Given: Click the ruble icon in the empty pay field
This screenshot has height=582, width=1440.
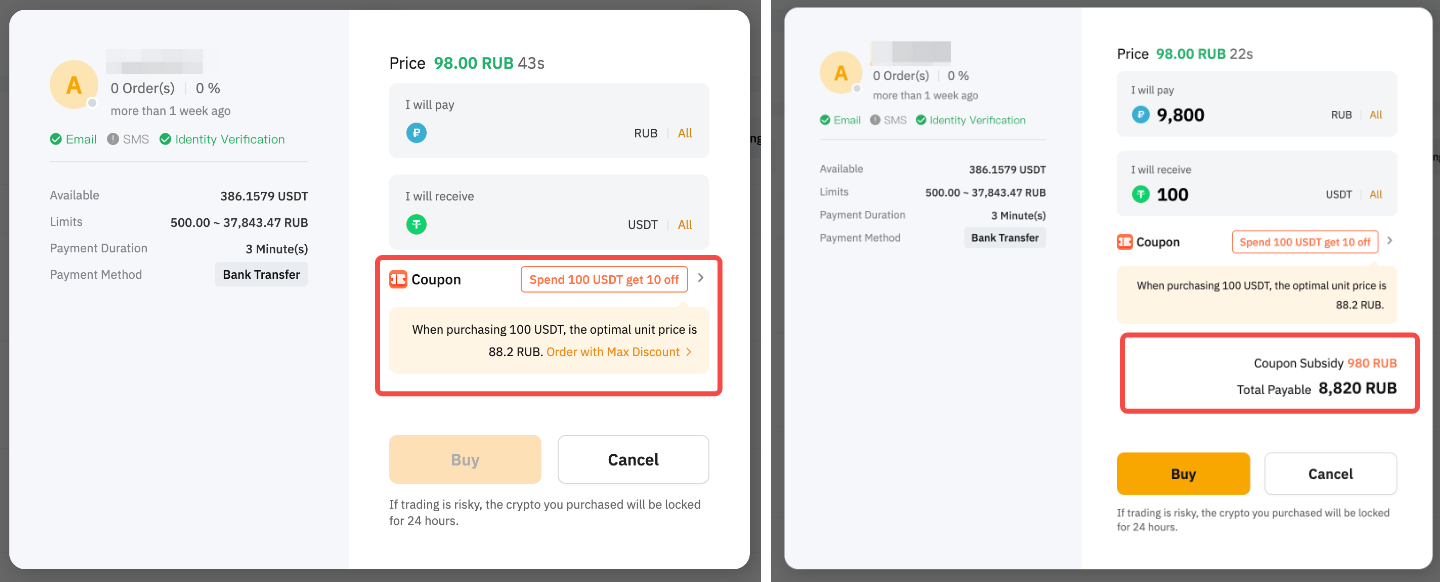Looking at the screenshot, I should 416,133.
